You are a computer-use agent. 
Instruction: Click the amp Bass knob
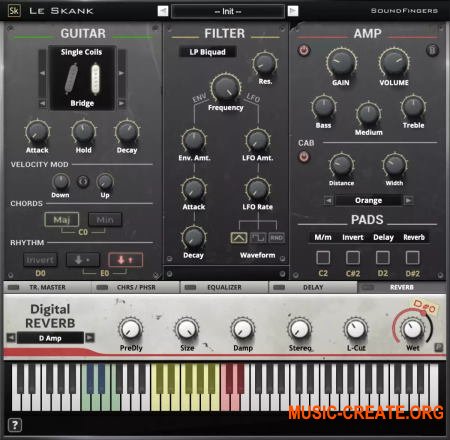click(x=323, y=108)
